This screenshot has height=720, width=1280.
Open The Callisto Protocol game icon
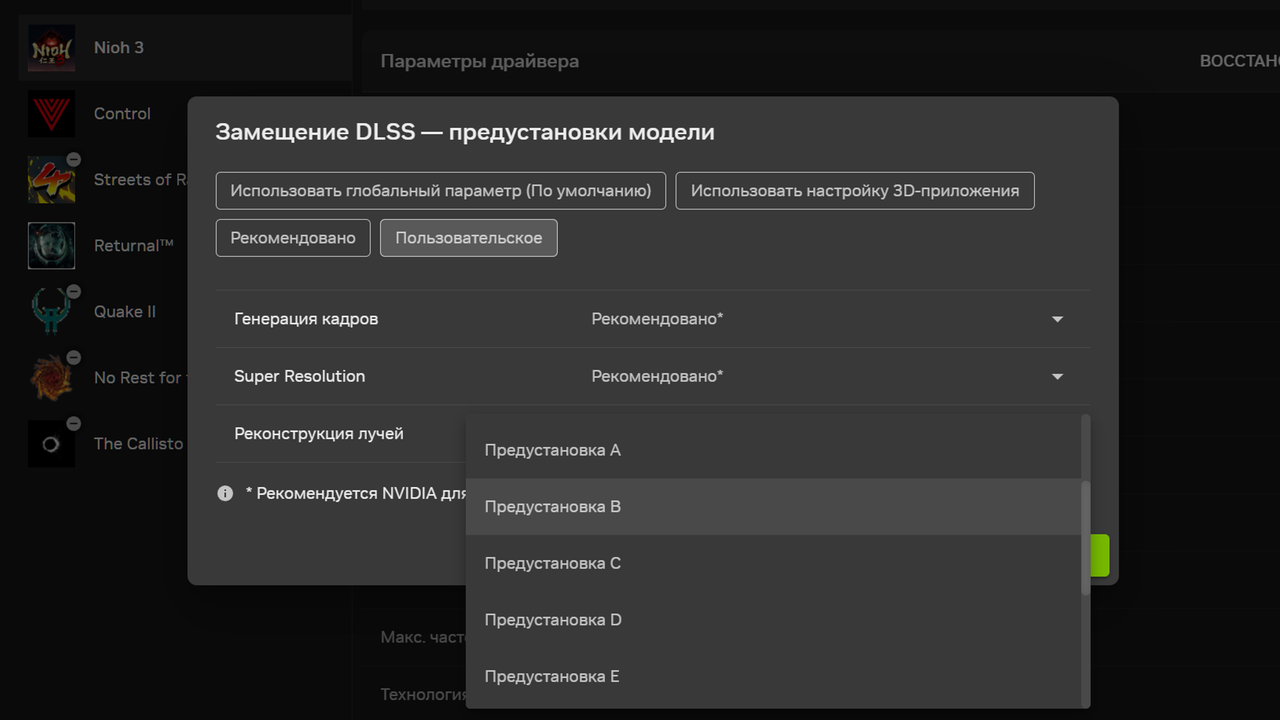(x=51, y=444)
